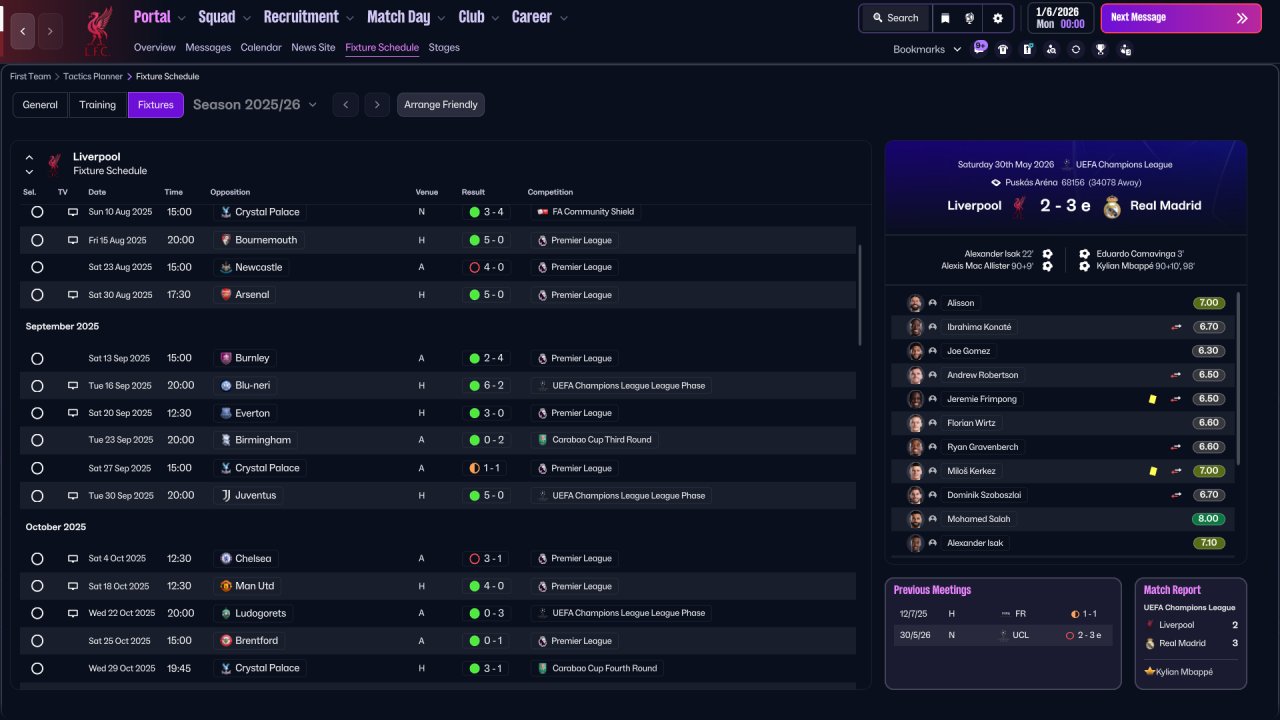The image size is (1280, 720).
Task: Click the up chevron beside Liverpool Fixture Schedule
Action: point(29,158)
